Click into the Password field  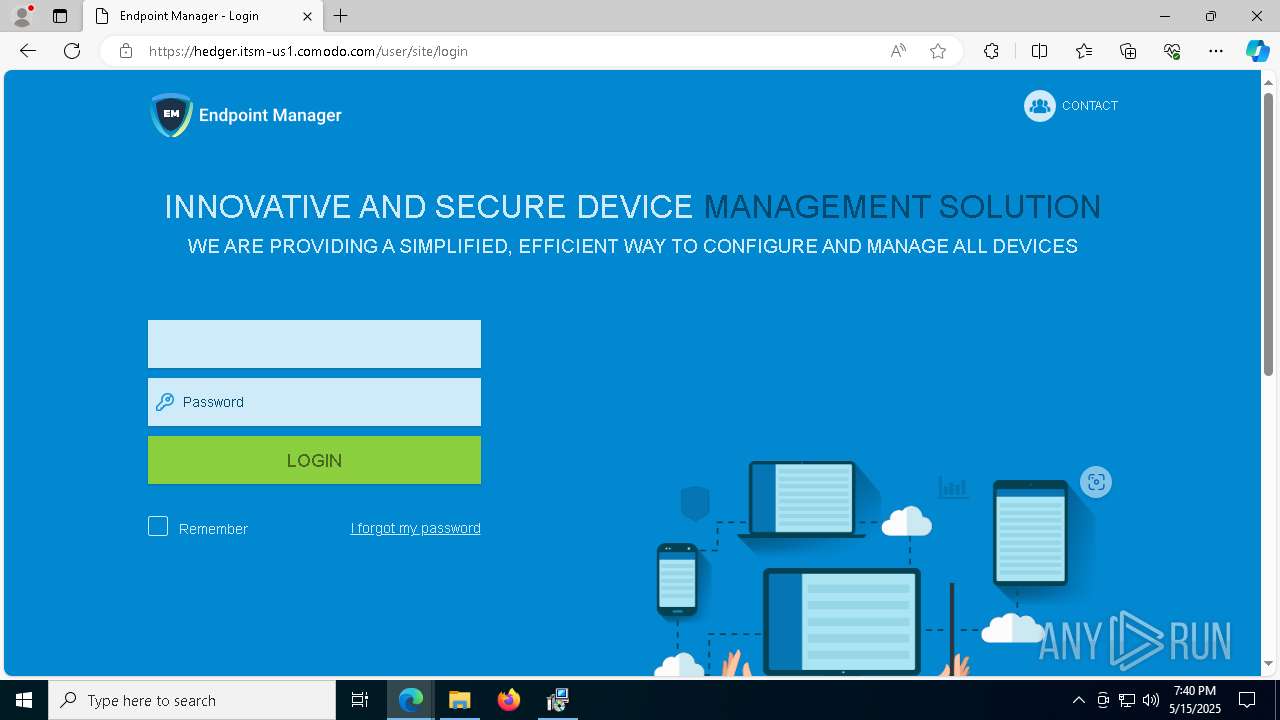314,402
